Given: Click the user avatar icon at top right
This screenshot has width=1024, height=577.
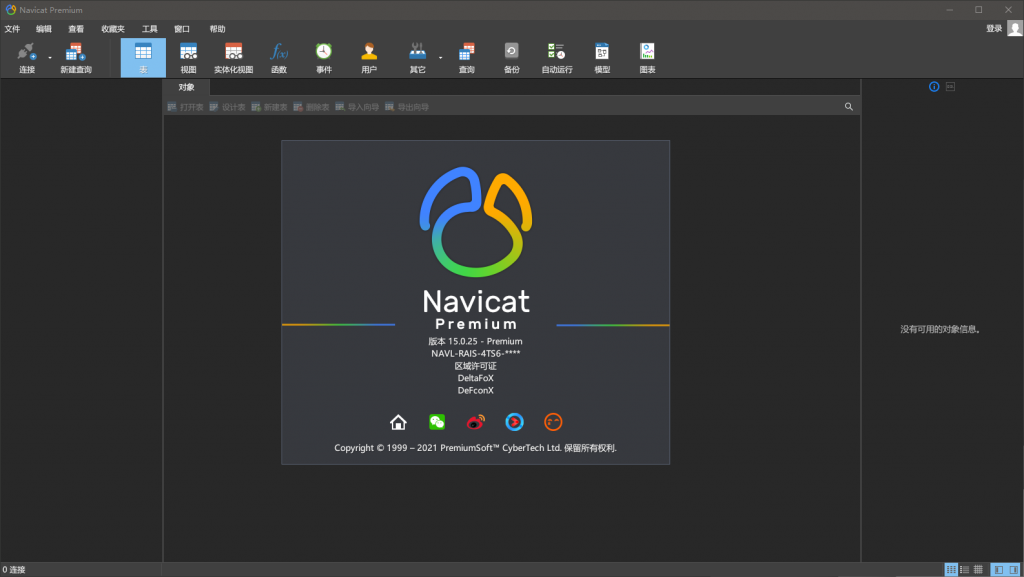Looking at the screenshot, I should pyautogui.click(x=1015, y=28).
